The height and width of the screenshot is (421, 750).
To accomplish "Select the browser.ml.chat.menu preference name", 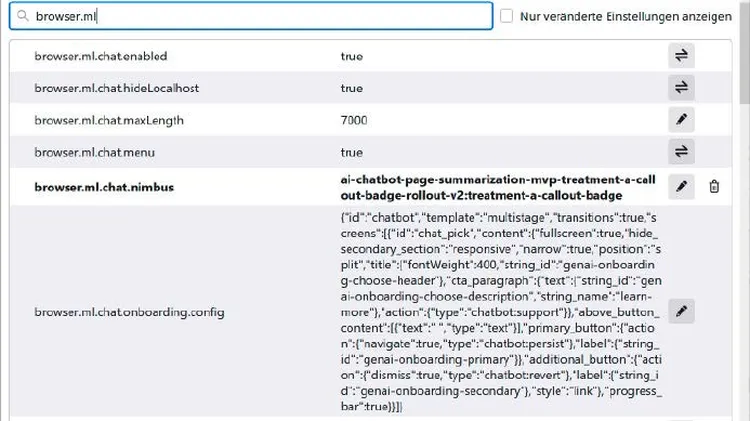I will [x=95, y=152].
